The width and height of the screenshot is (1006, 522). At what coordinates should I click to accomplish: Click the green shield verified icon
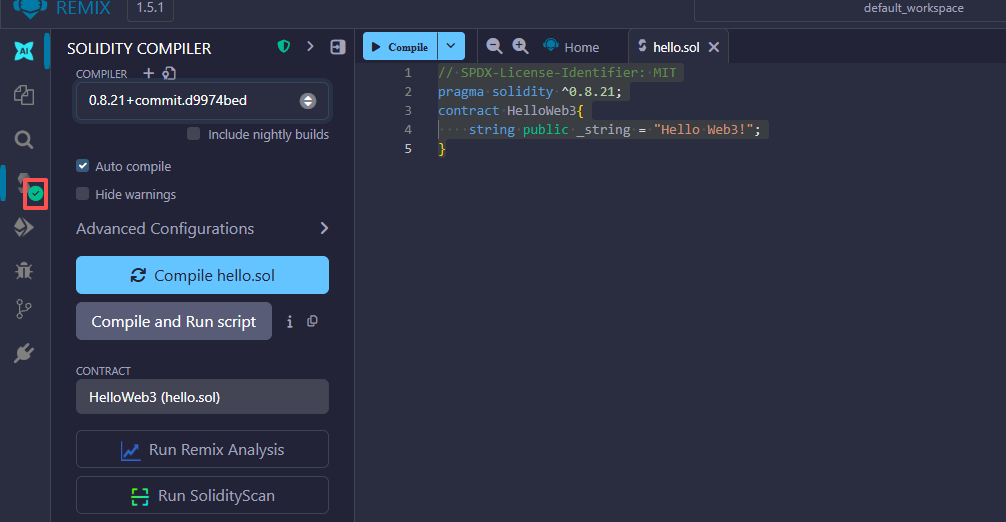pos(284,46)
